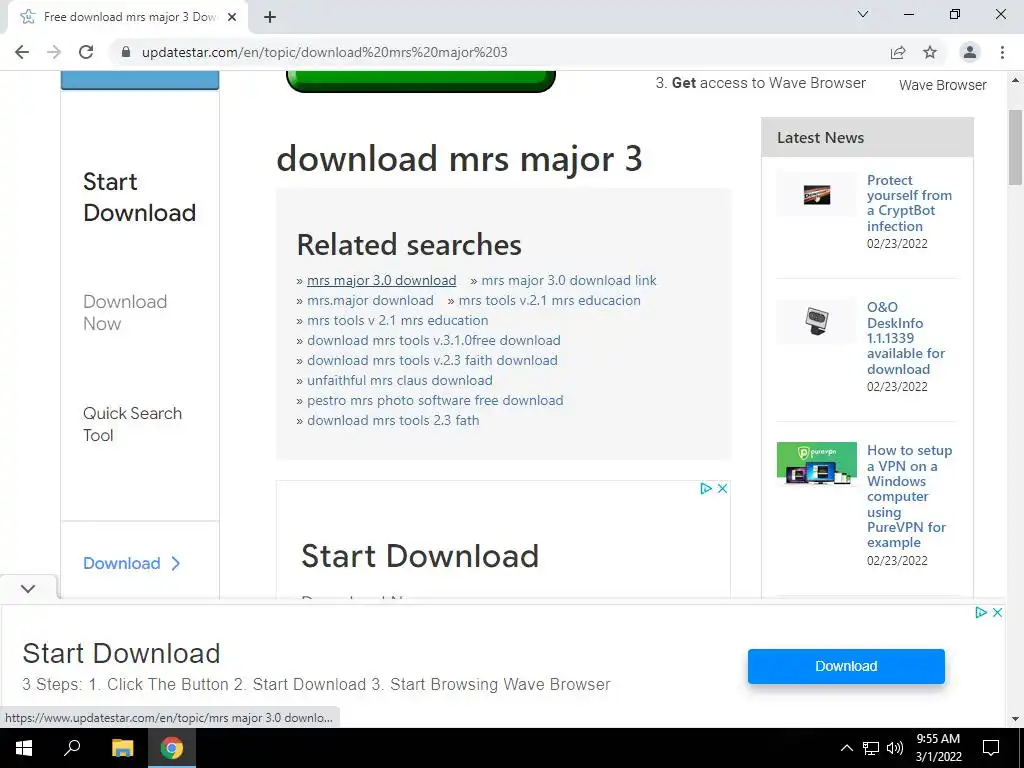This screenshot has width=1024, height=768.
Task: Click sidebar Quick Search Tool text
Action: (x=133, y=424)
